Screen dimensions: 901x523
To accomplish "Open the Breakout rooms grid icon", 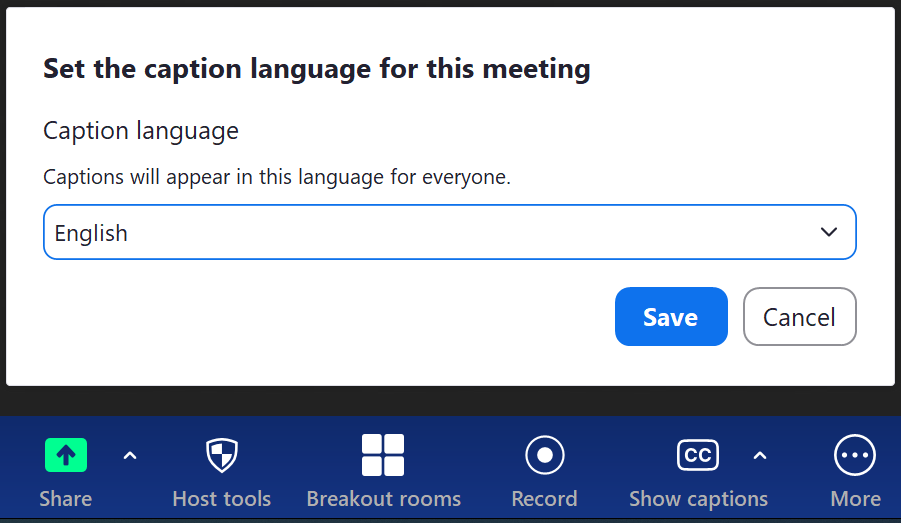I will (x=383, y=456).
